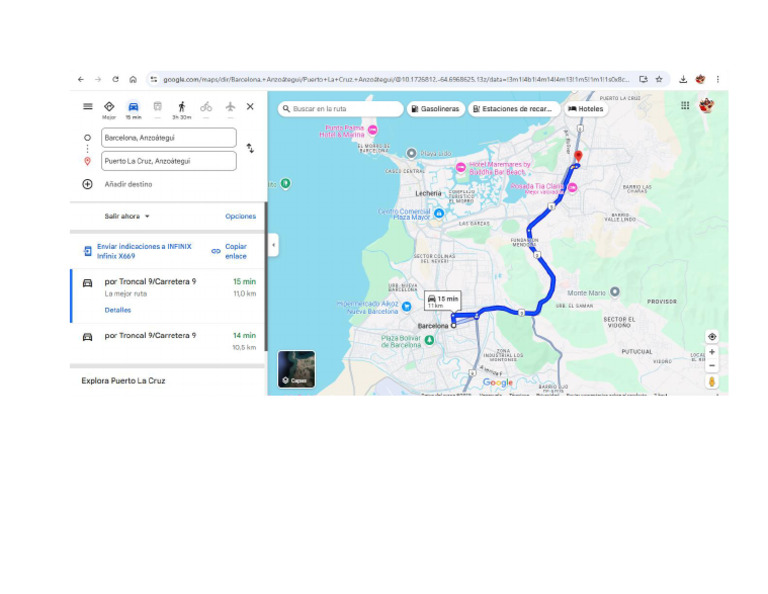
Task: Click the add destination plus icon
Action: [x=87, y=184]
